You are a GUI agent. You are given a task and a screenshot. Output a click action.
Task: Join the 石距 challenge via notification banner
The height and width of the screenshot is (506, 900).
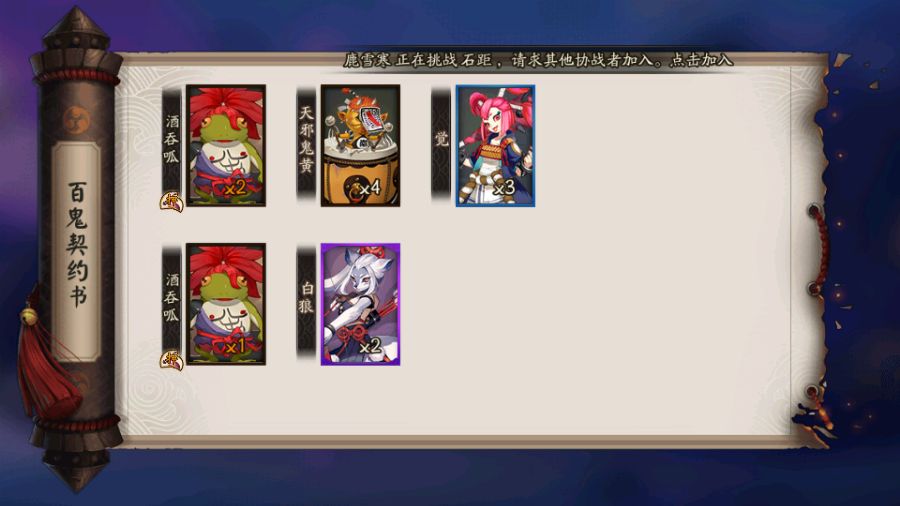point(538,60)
